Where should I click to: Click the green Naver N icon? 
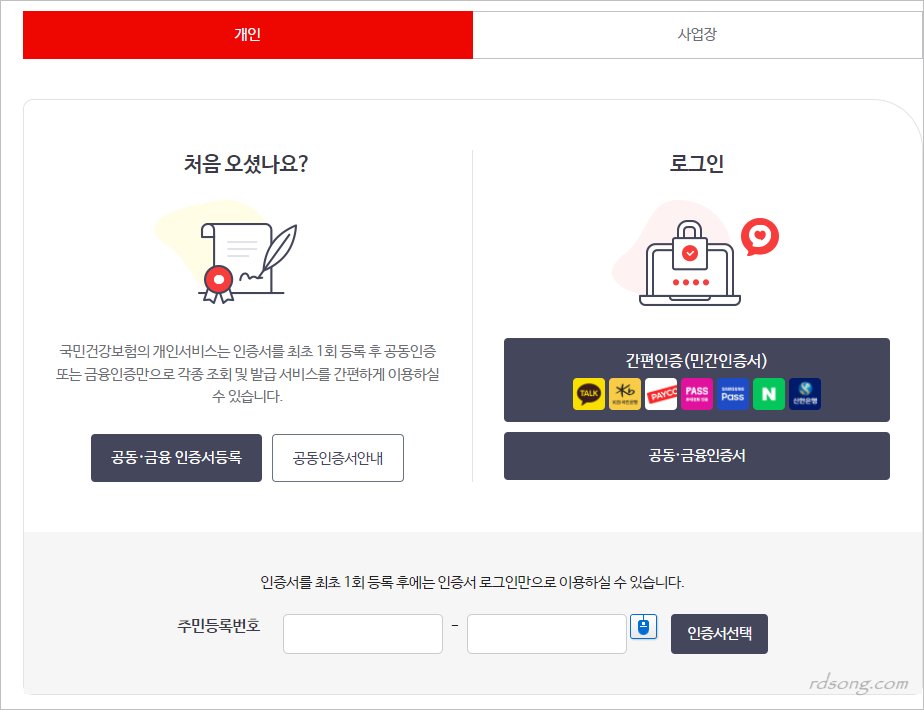point(769,394)
